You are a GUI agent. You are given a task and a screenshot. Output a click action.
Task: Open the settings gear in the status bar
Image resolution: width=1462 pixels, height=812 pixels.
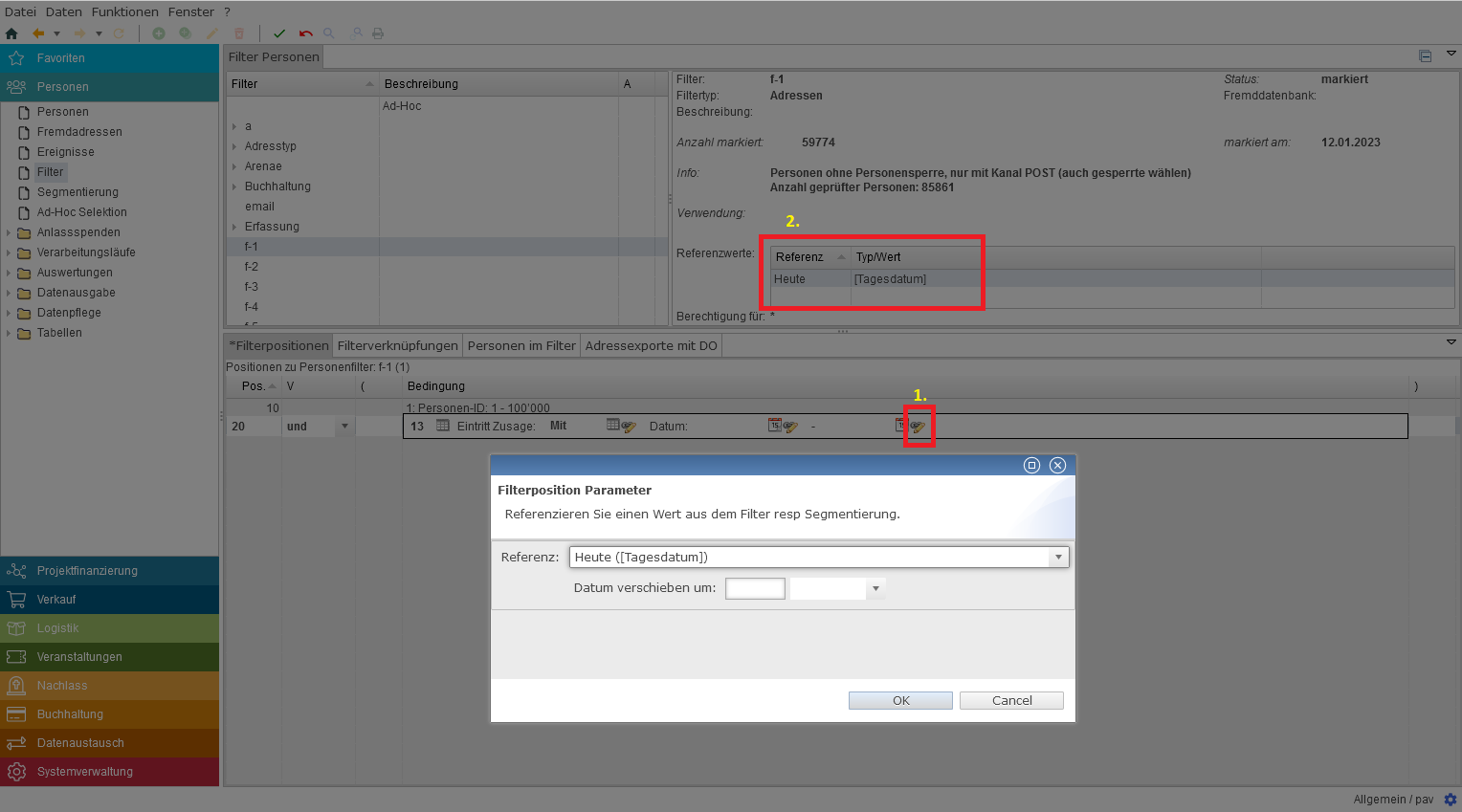1451,800
